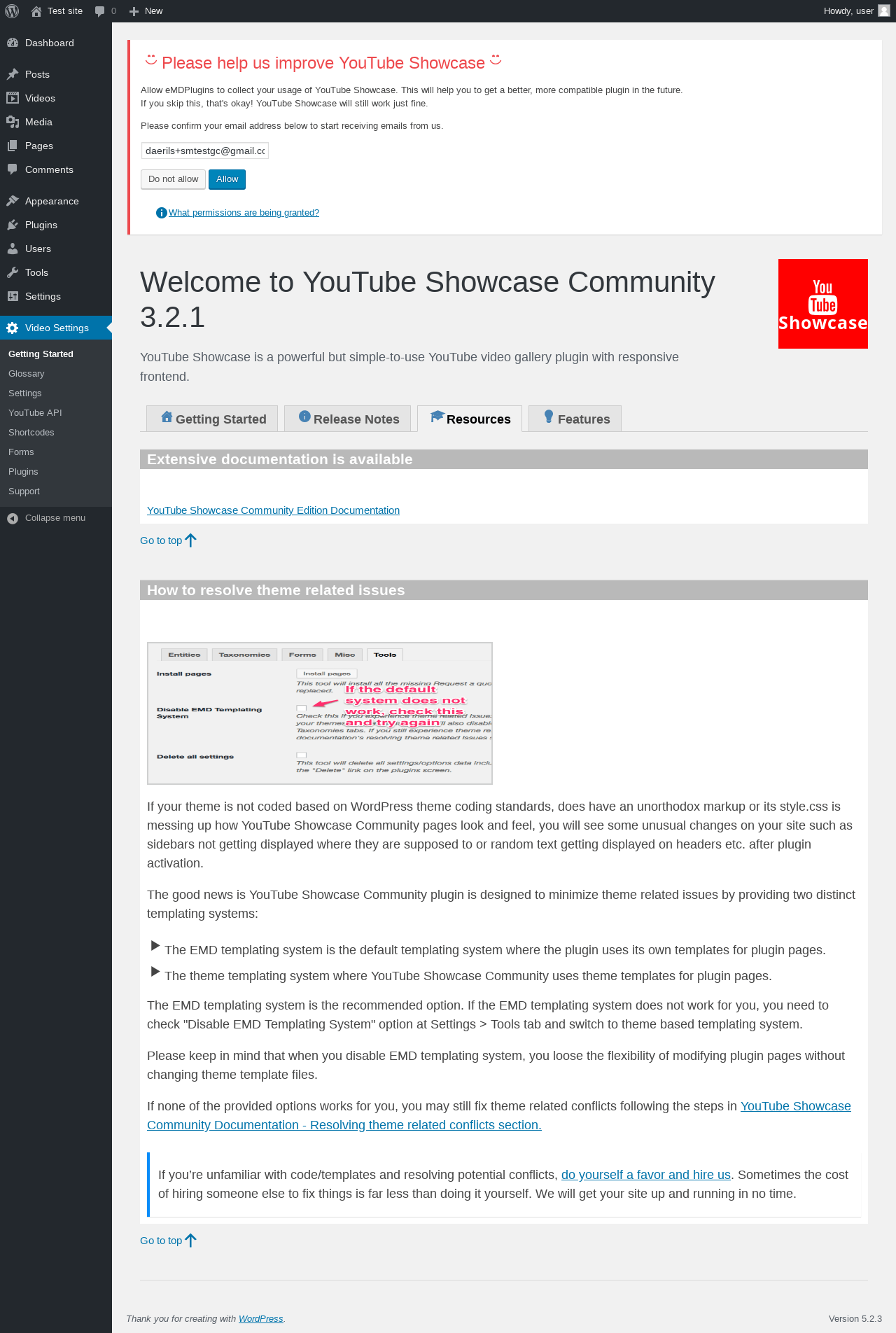
Task: Click How to resolve theme related issues header
Action: (x=504, y=590)
